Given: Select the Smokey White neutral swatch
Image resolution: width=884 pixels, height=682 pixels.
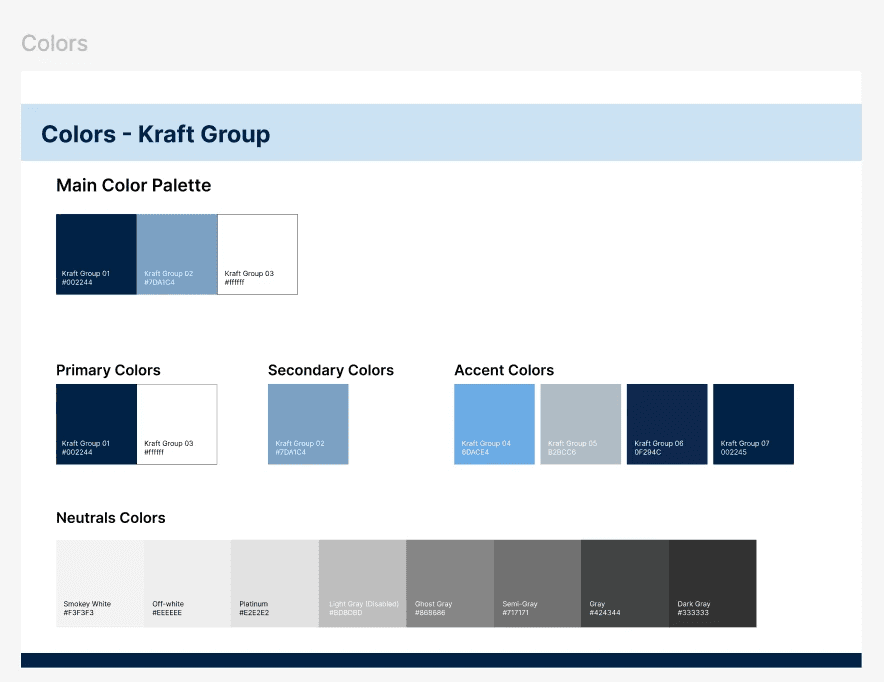Looking at the screenshot, I should point(100,583).
